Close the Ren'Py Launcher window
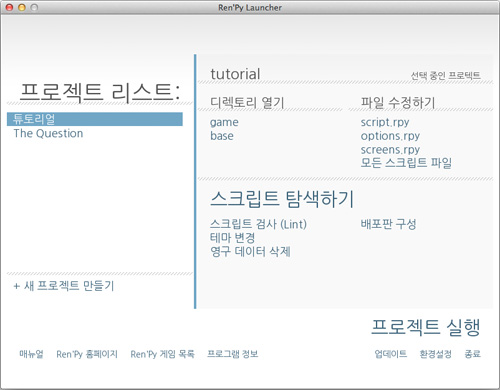Screen dimensions: 500x390 click(x=10, y=7)
